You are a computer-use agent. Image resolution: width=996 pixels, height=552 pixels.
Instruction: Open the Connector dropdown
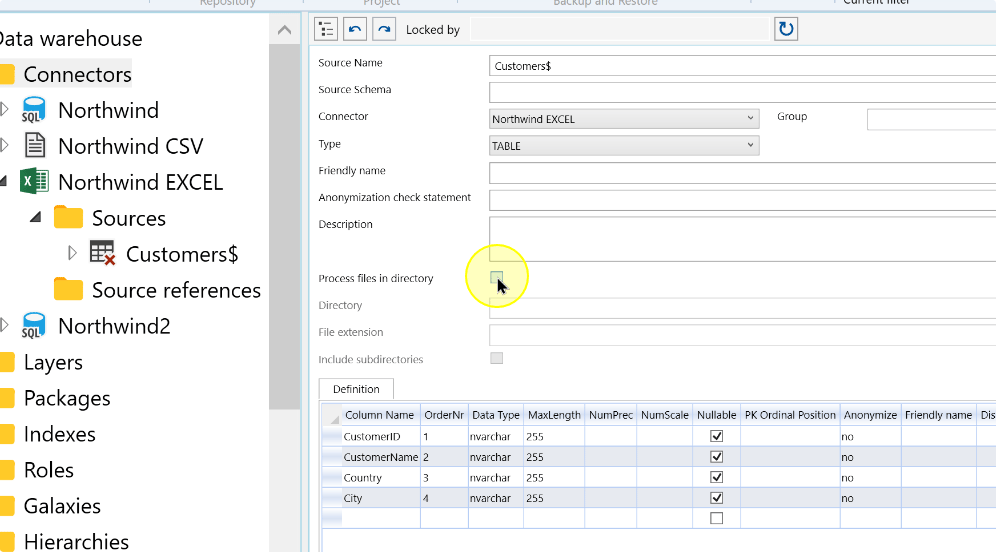[x=624, y=119]
